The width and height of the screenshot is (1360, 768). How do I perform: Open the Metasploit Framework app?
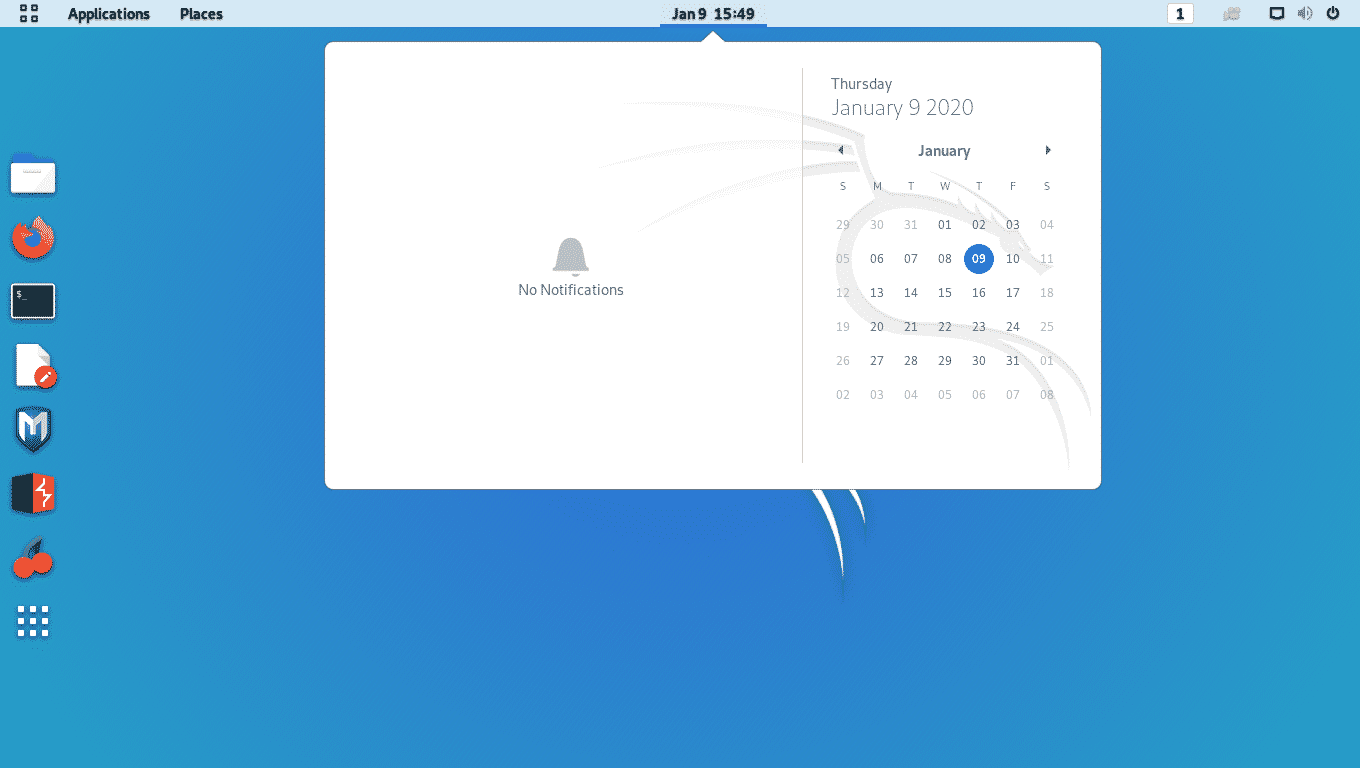pos(33,429)
